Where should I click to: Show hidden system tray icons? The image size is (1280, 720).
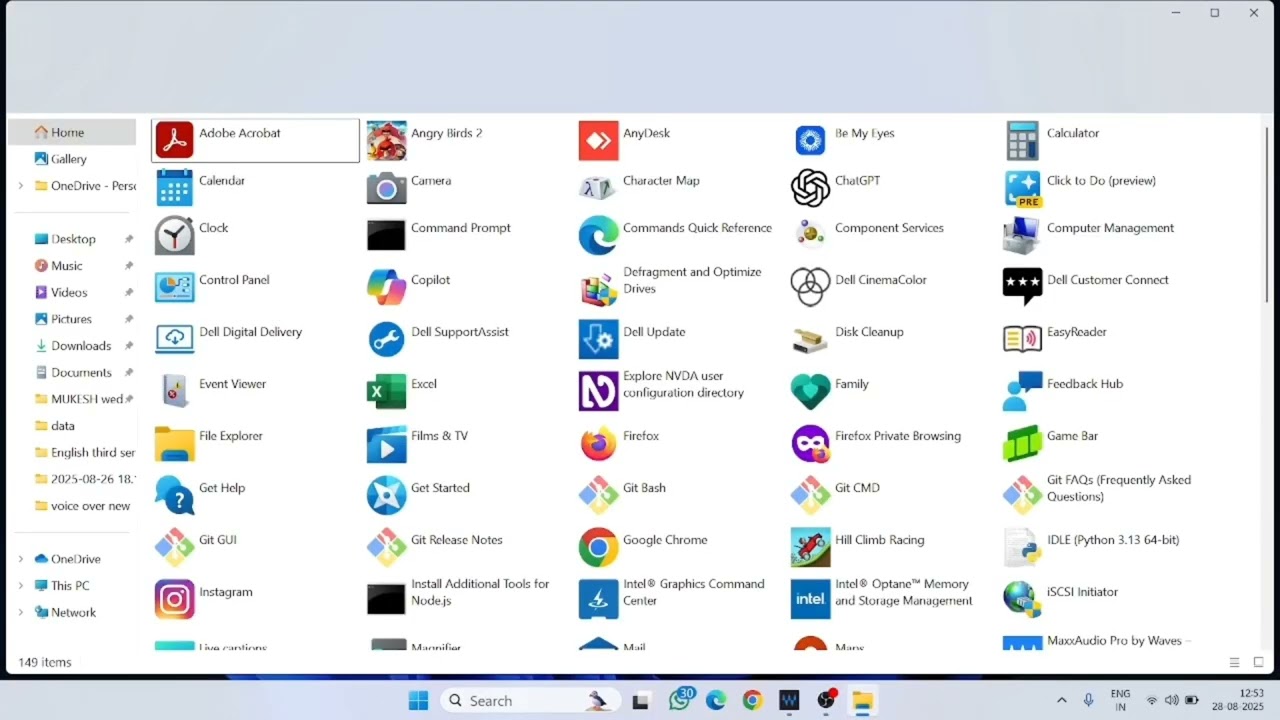point(1061,701)
